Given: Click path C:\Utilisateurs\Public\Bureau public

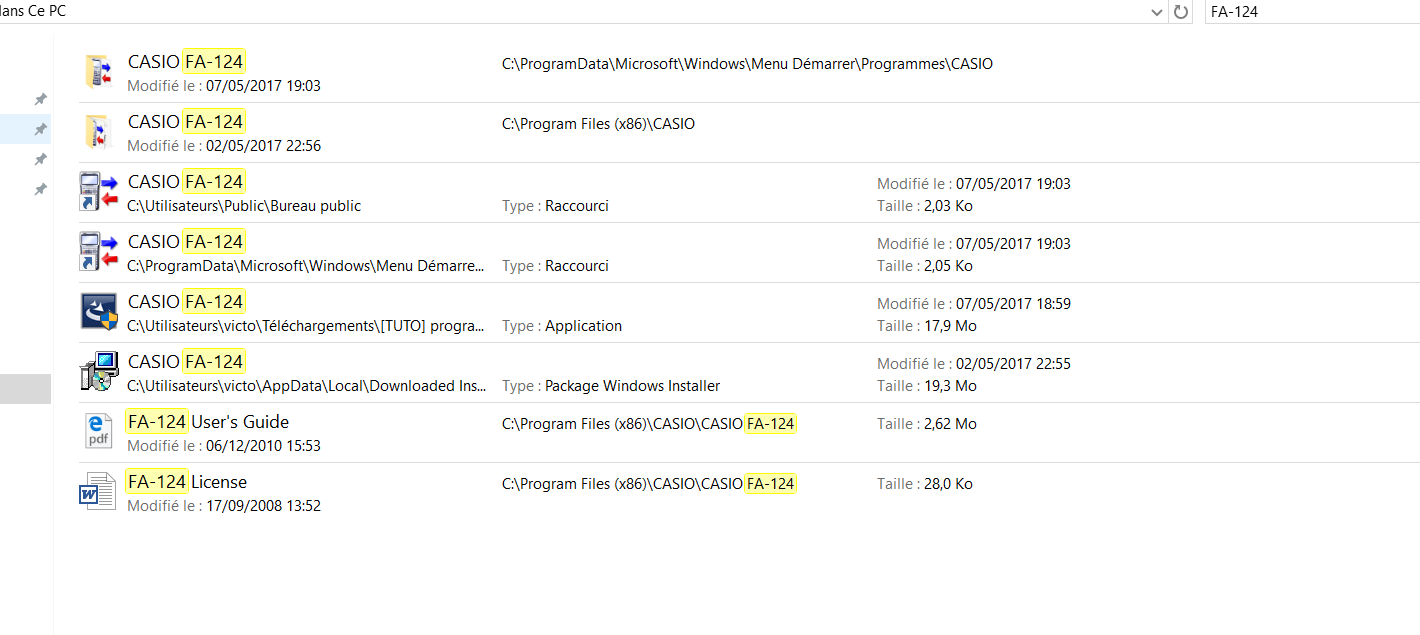Looking at the screenshot, I should point(244,206).
